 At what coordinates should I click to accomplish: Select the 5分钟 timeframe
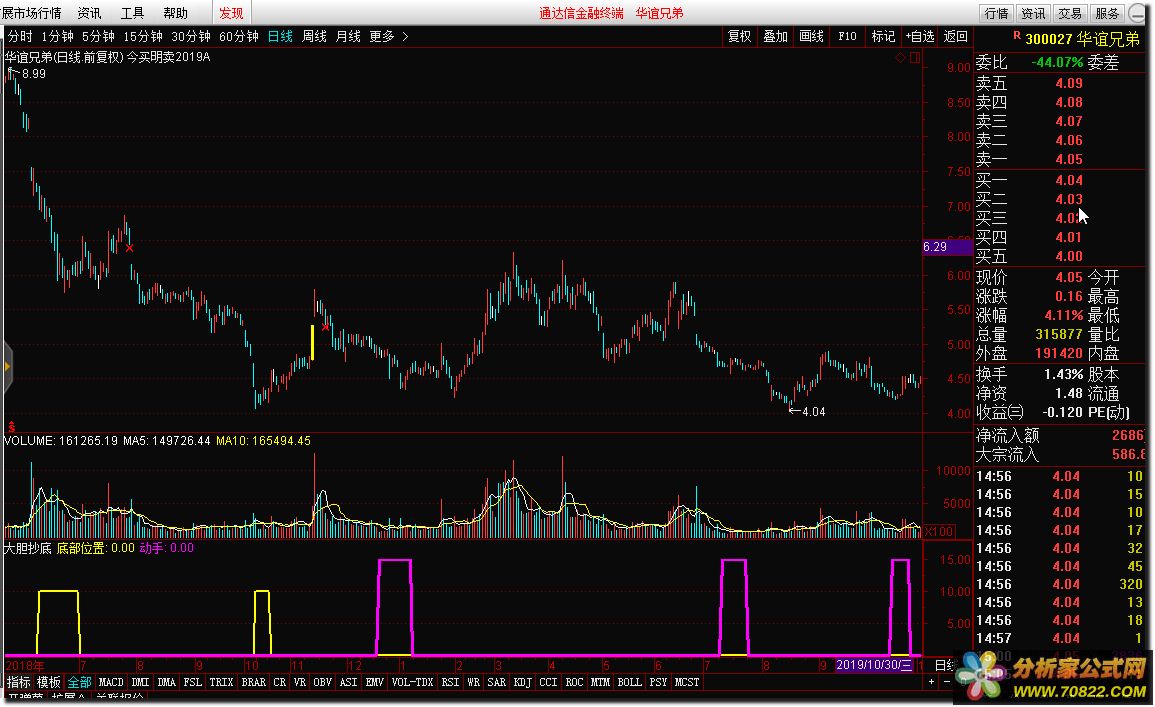point(98,36)
